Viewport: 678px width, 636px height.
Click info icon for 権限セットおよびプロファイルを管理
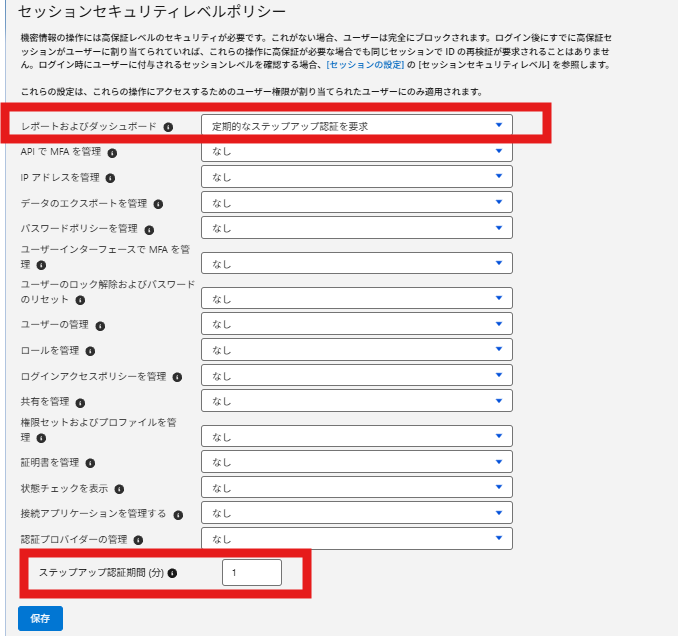(41, 438)
